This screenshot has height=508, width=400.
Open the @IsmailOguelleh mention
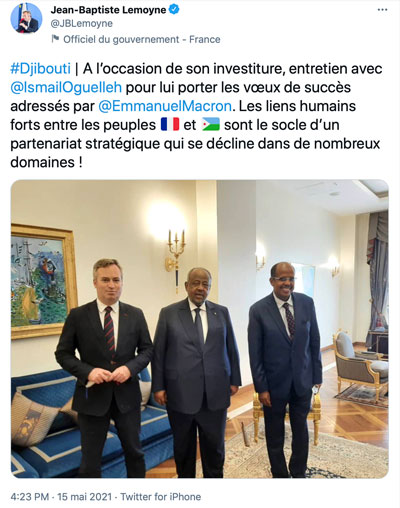tap(66, 87)
